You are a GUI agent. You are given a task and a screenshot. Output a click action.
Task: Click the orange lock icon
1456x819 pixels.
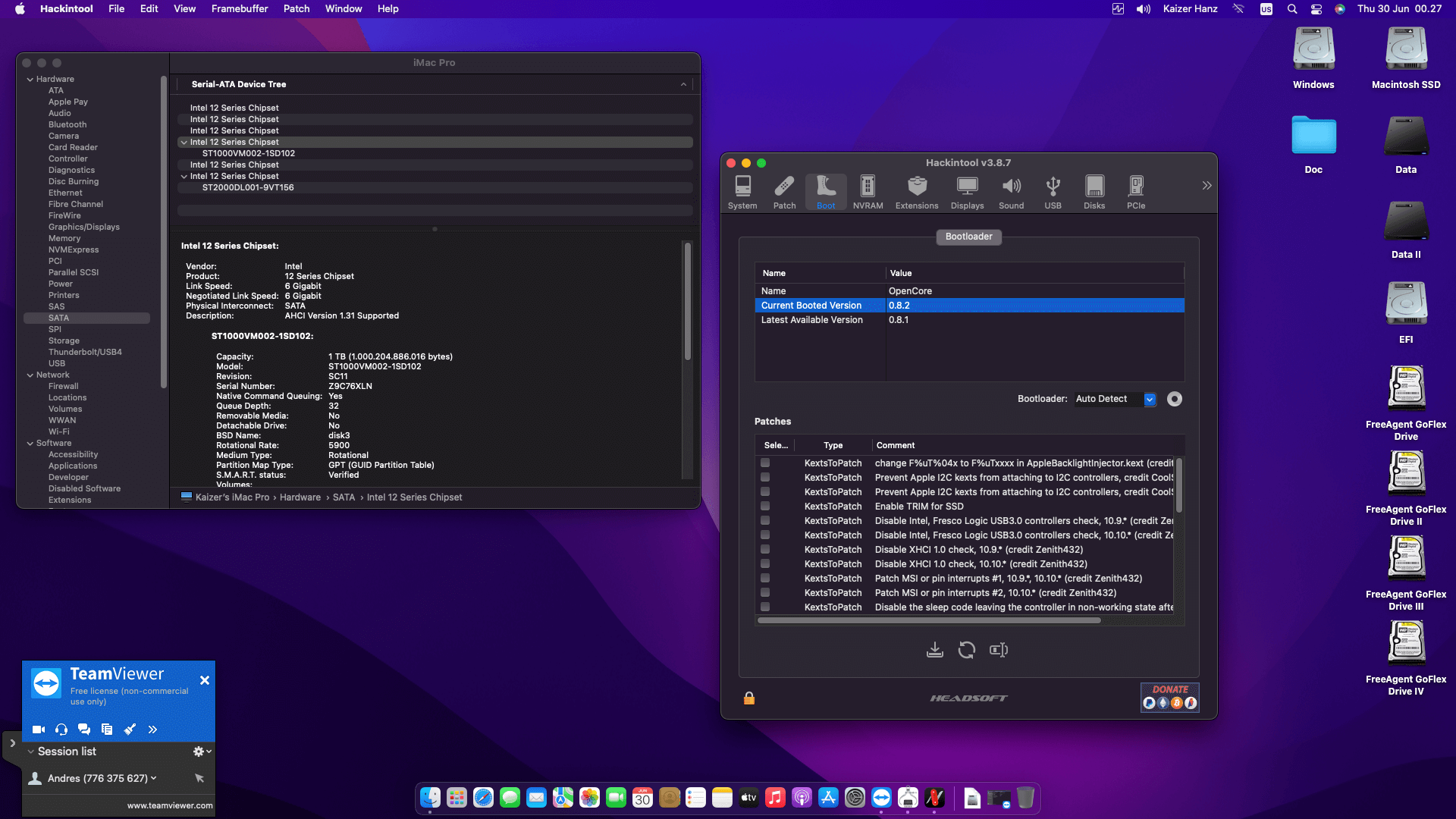point(748,698)
